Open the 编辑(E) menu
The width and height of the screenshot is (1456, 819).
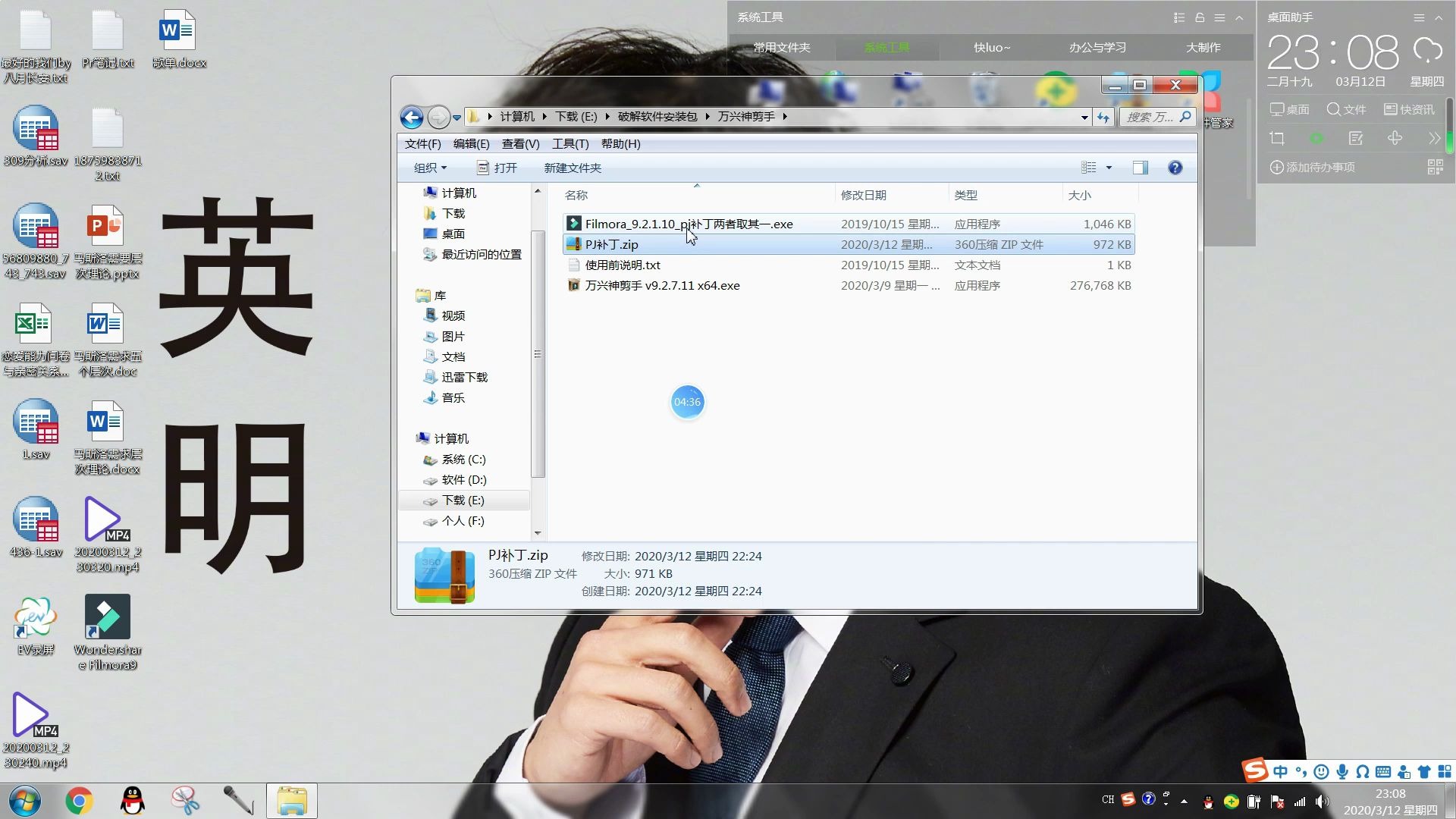[x=471, y=144]
